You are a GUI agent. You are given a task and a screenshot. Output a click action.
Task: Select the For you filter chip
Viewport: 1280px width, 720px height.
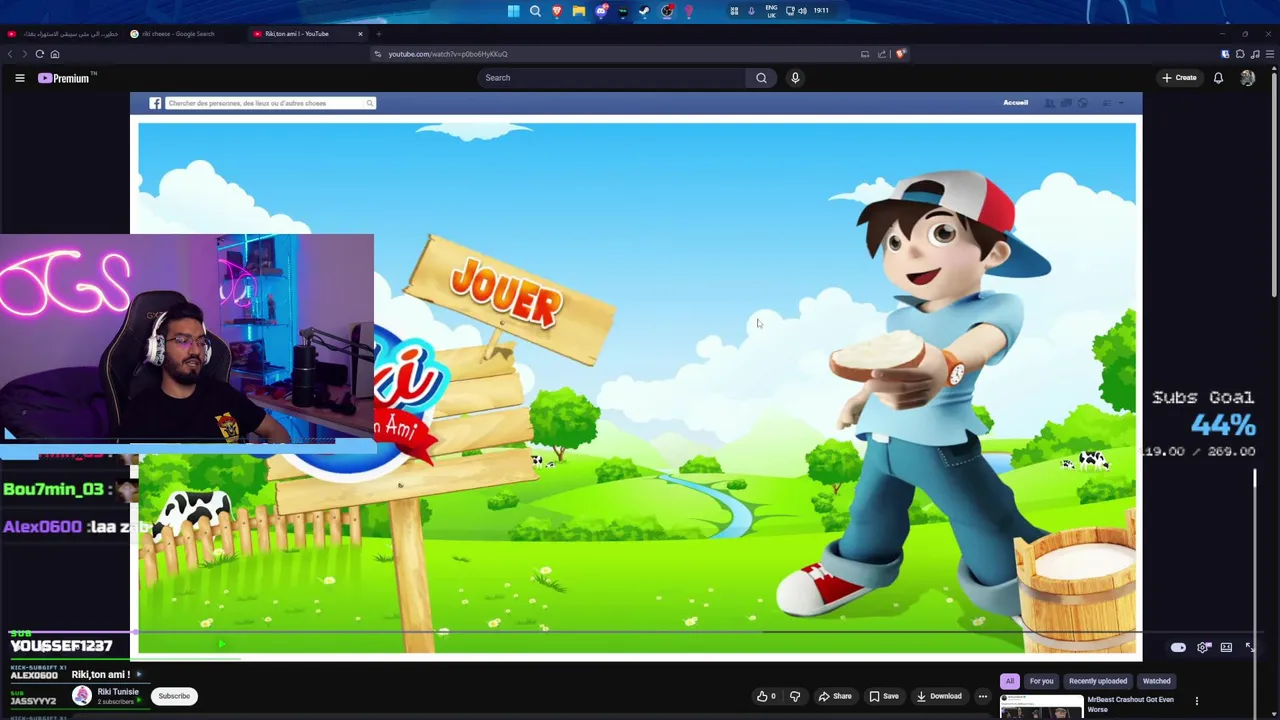(1041, 681)
